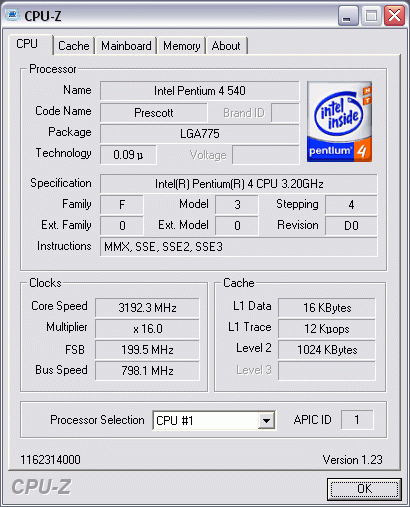Viewport: 410px width, 507px height.
Task: Click the Intel Inside Pentium 4 logo
Action: pyautogui.click(x=339, y=122)
